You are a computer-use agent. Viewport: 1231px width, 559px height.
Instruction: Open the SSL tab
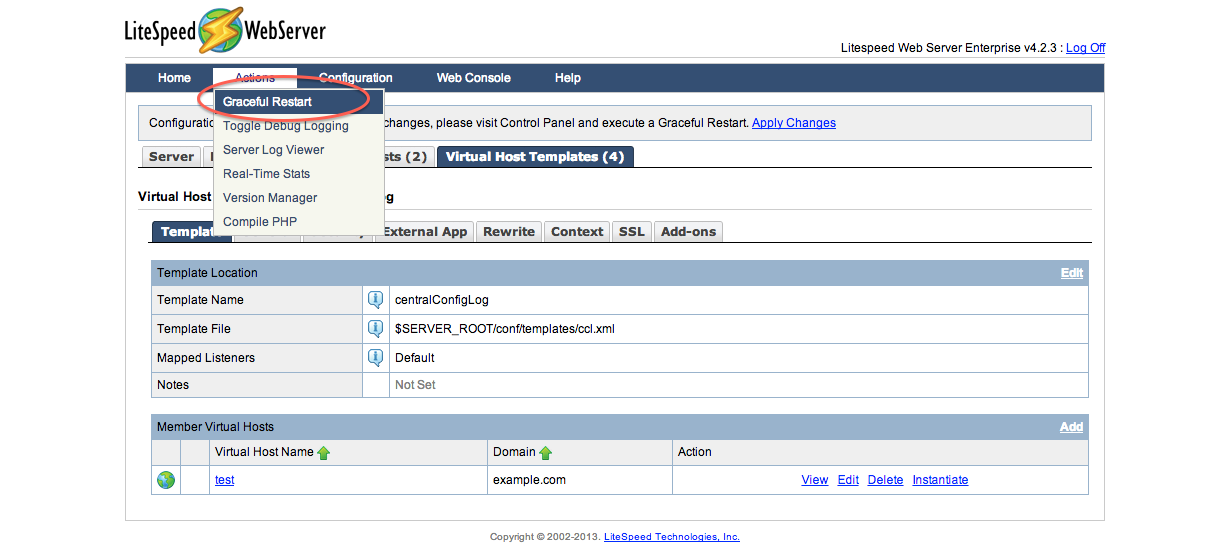click(632, 232)
